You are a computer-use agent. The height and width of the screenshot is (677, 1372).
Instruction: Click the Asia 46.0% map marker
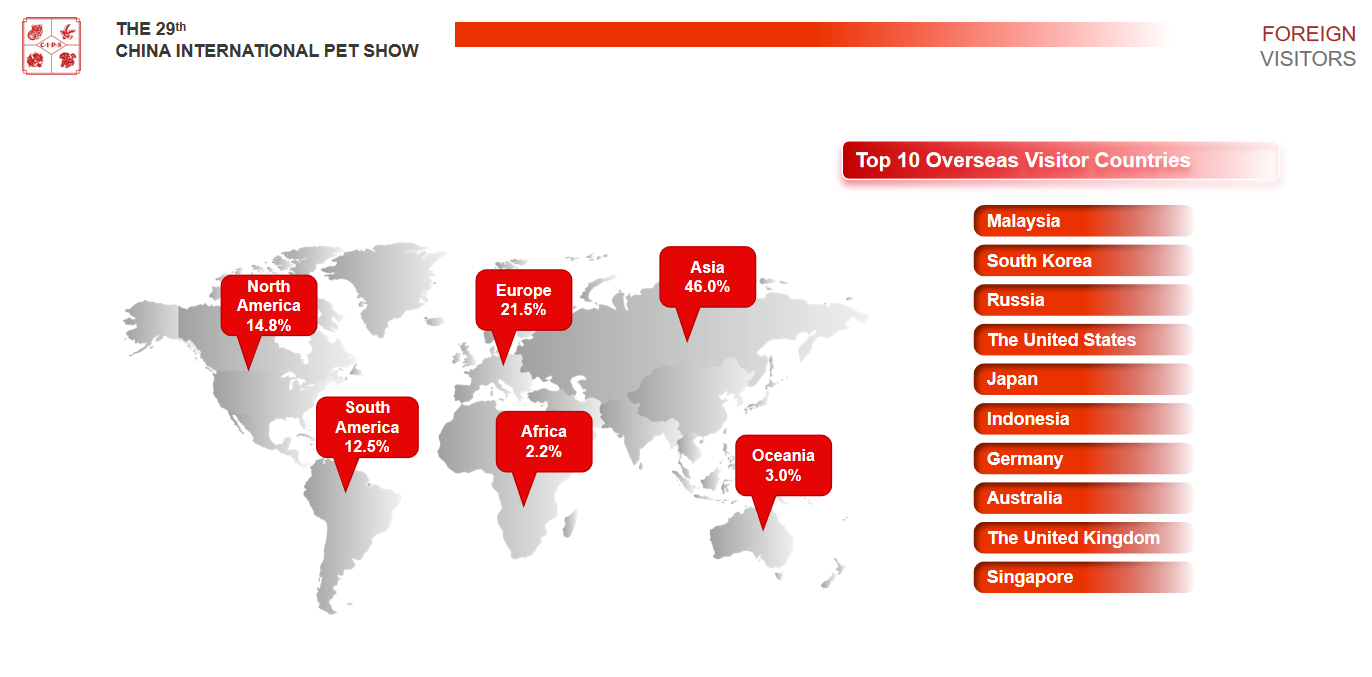[707, 277]
